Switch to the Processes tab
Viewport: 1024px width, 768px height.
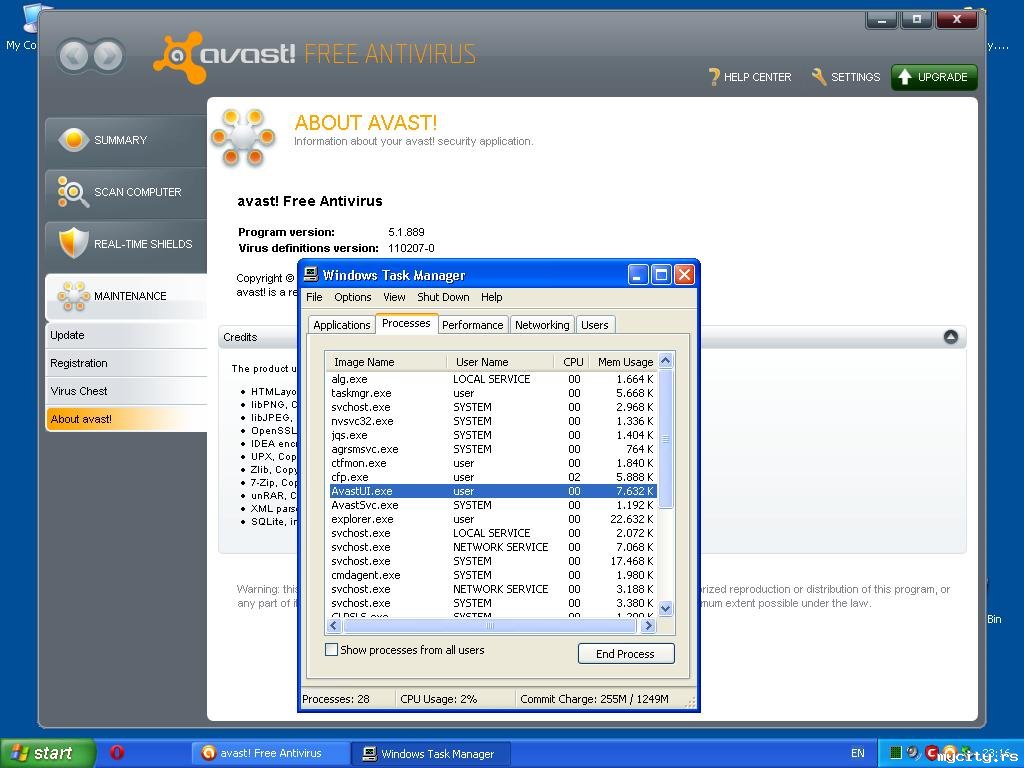tap(406, 323)
